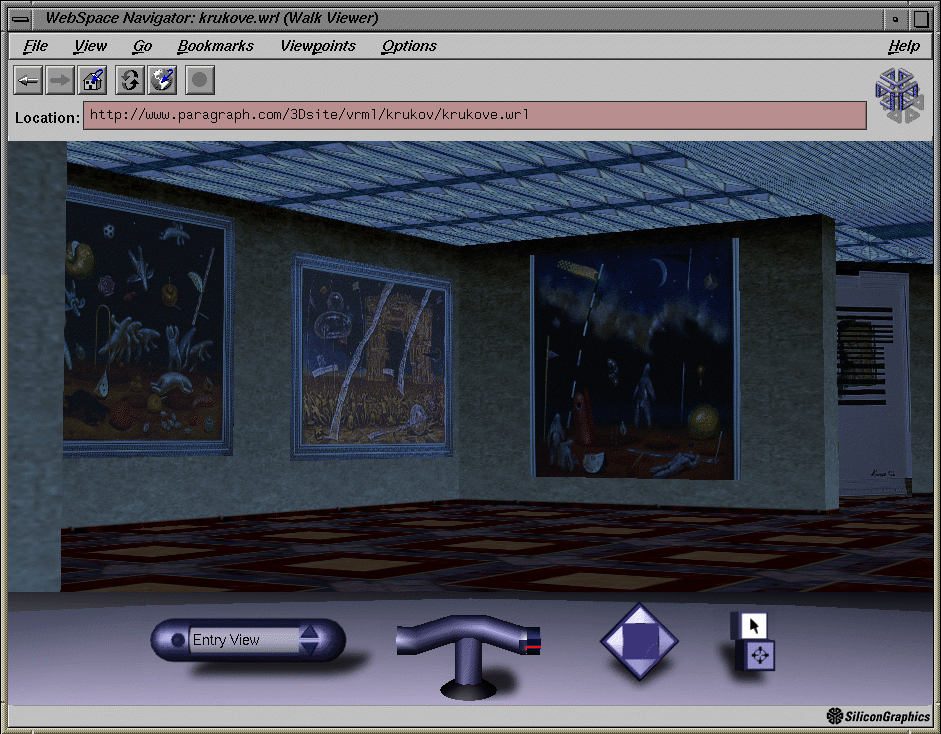The width and height of the screenshot is (941, 734).
Task: Open the Help menu
Action: (904, 46)
